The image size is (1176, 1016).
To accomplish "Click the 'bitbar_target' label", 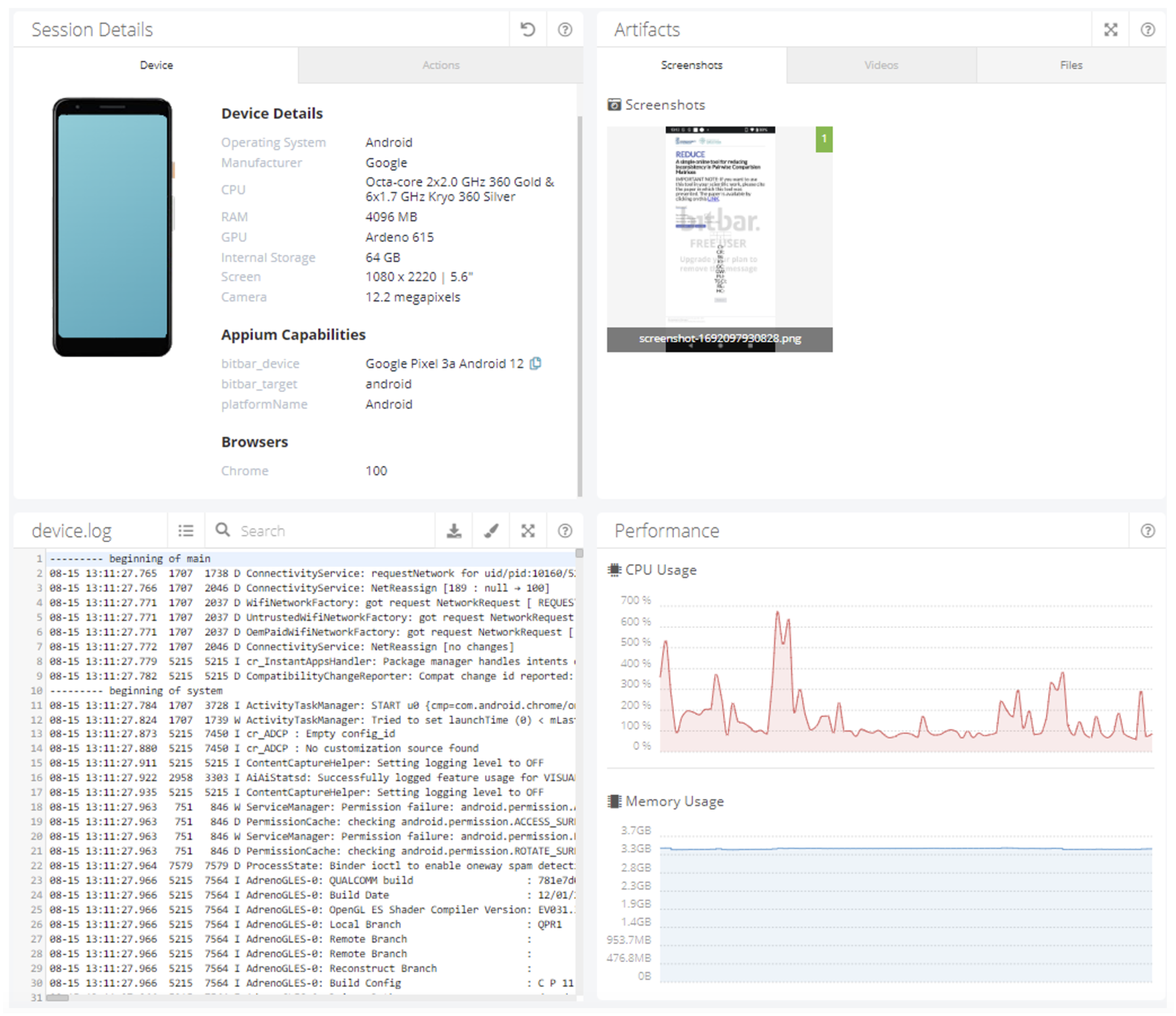I will pyautogui.click(x=259, y=385).
